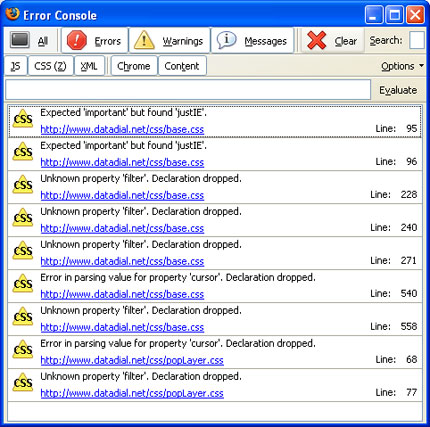Focus the Search input box
Screen dimensions: 430x427
pos(417,41)
